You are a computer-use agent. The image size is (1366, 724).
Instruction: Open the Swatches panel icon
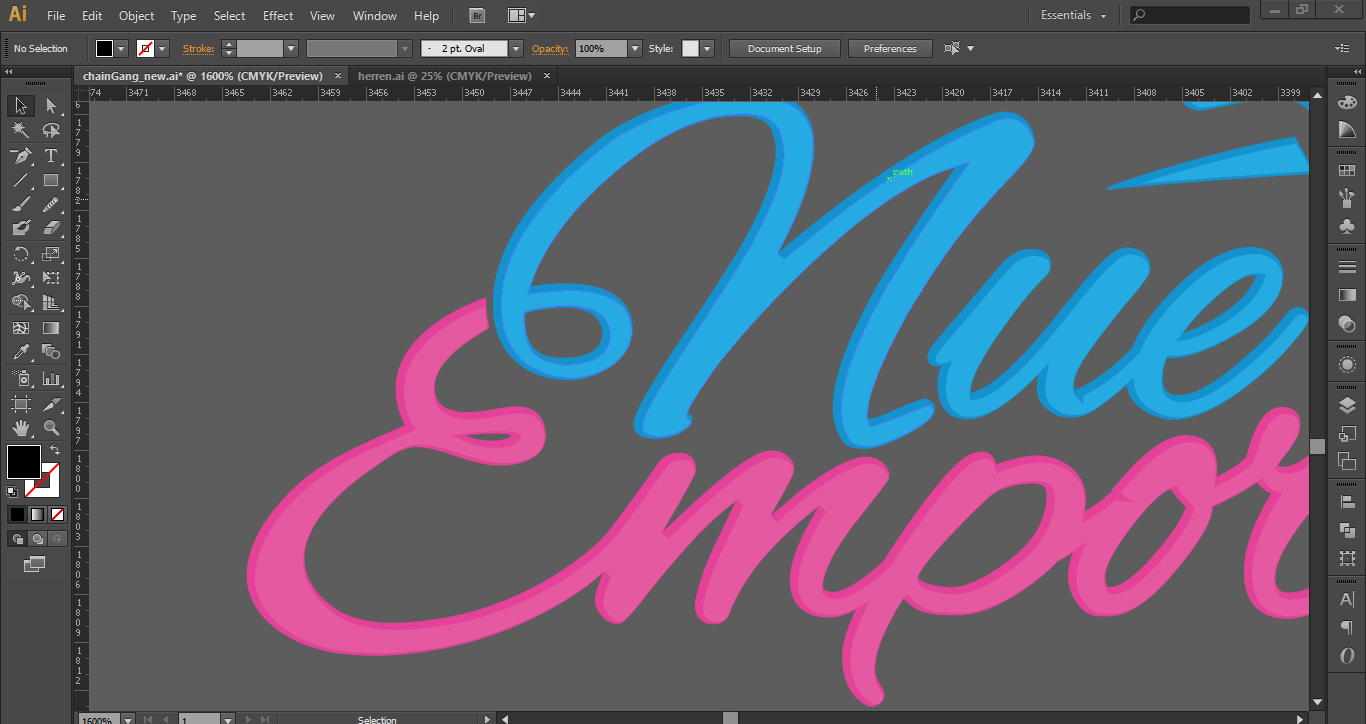1346,171
